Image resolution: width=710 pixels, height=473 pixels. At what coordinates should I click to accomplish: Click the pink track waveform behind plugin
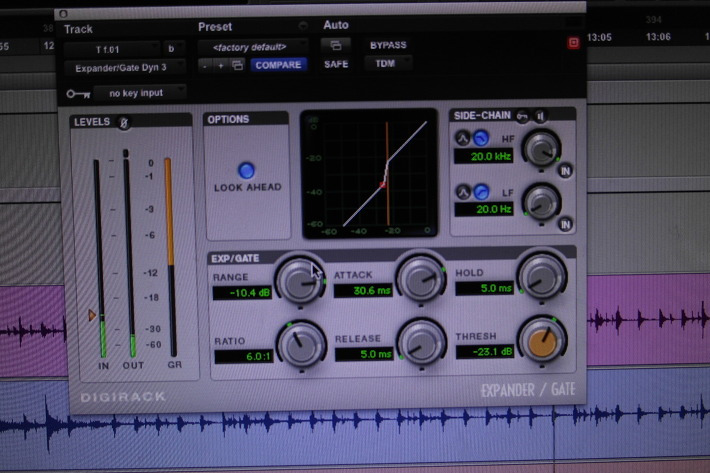click(648, 320)
